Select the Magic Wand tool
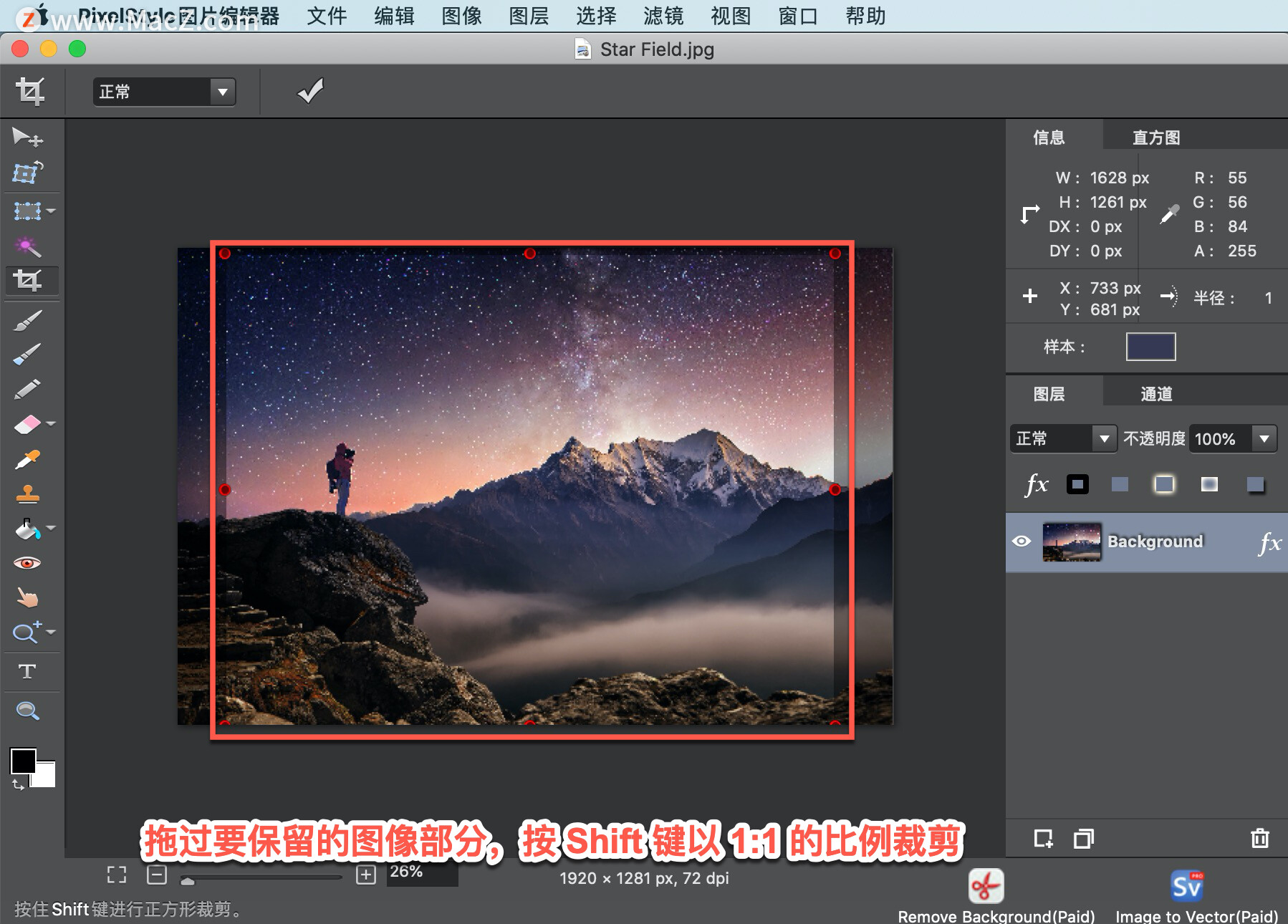The width and height of the screenshot is (1288, 924). click(x=27, y=246)
